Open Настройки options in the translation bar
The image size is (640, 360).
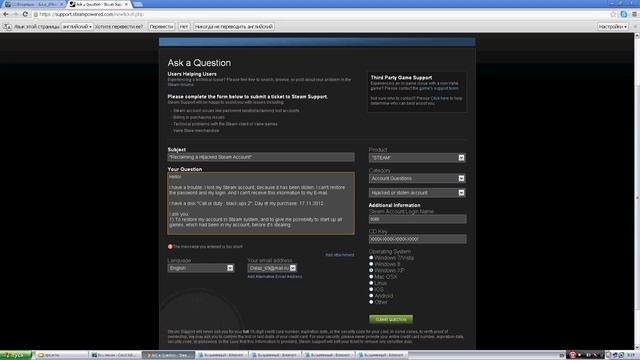click(x=613, y=27)
